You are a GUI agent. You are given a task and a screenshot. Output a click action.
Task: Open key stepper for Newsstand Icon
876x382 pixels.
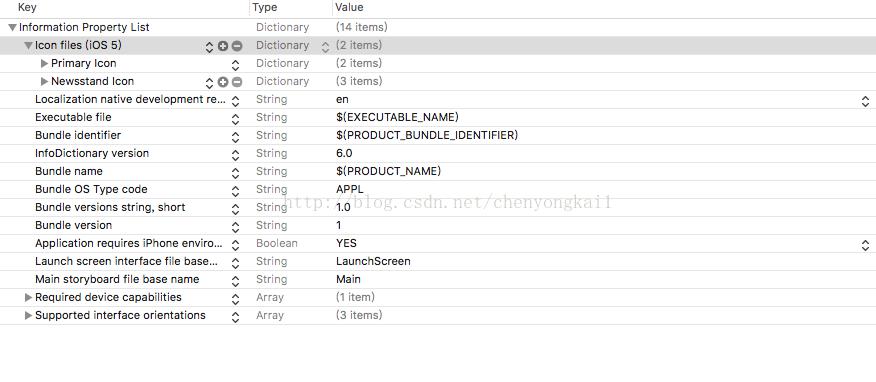[209, 83]
